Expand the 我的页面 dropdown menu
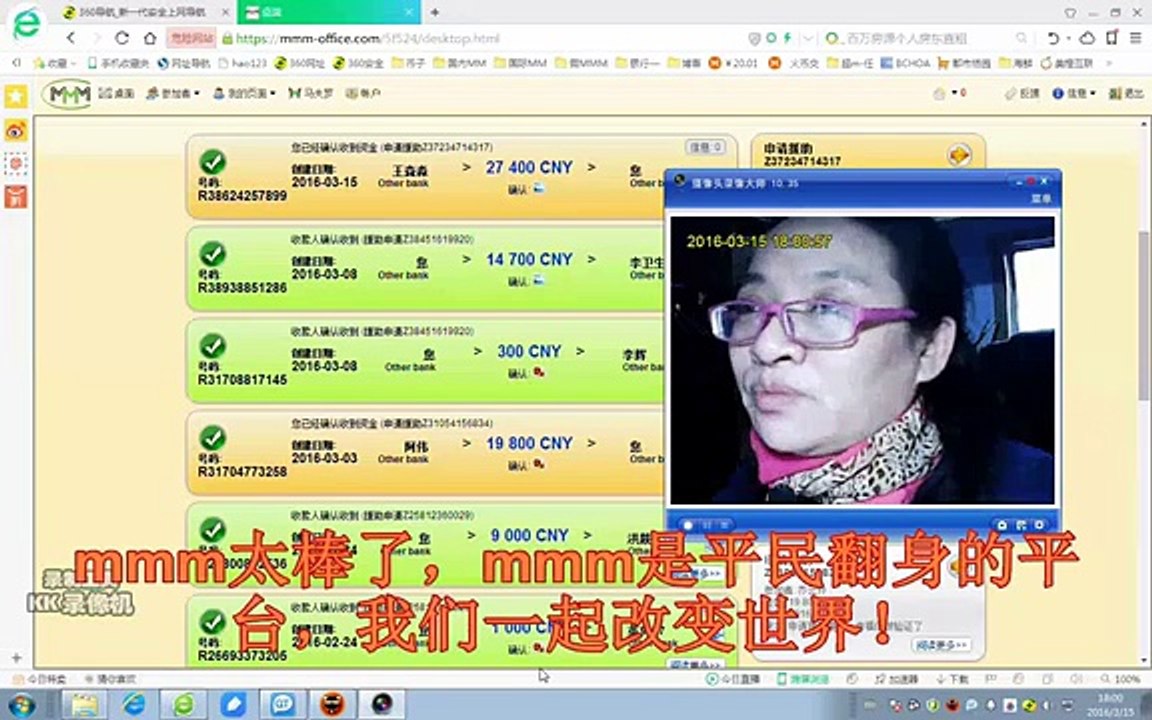1152x720 pixels. [x=244, y=93]
